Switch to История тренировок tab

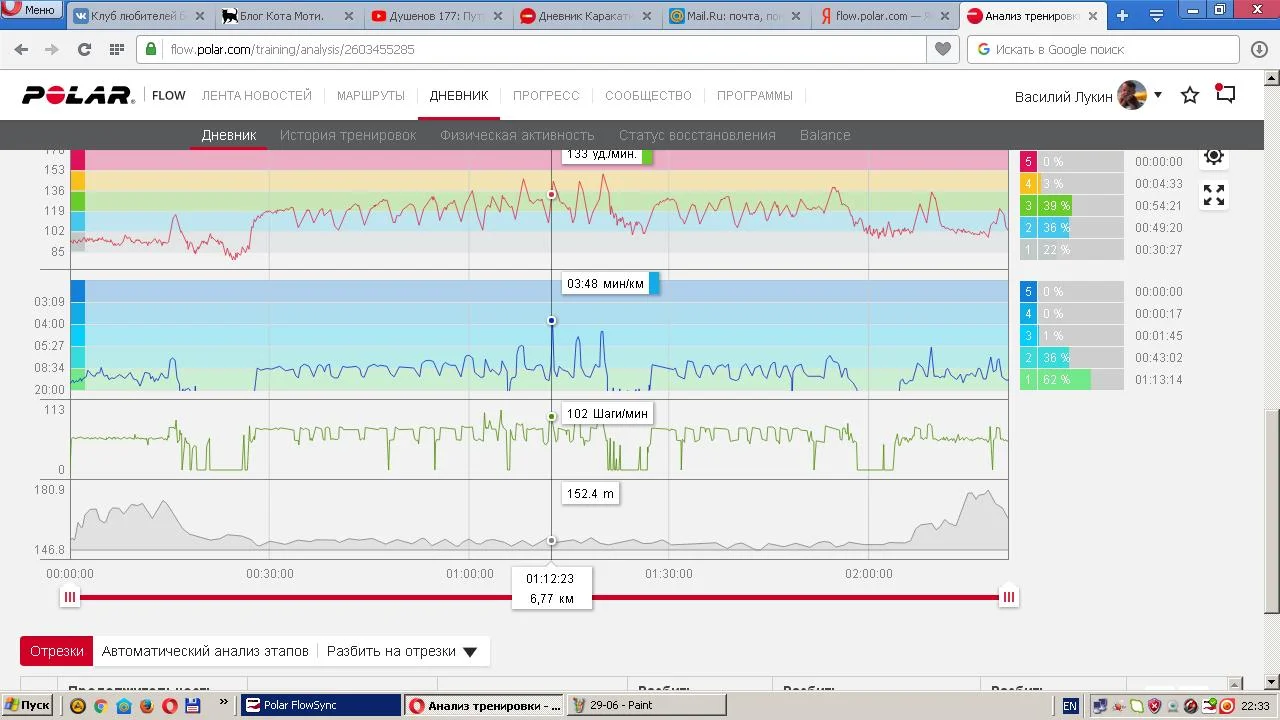coord(348,135)
